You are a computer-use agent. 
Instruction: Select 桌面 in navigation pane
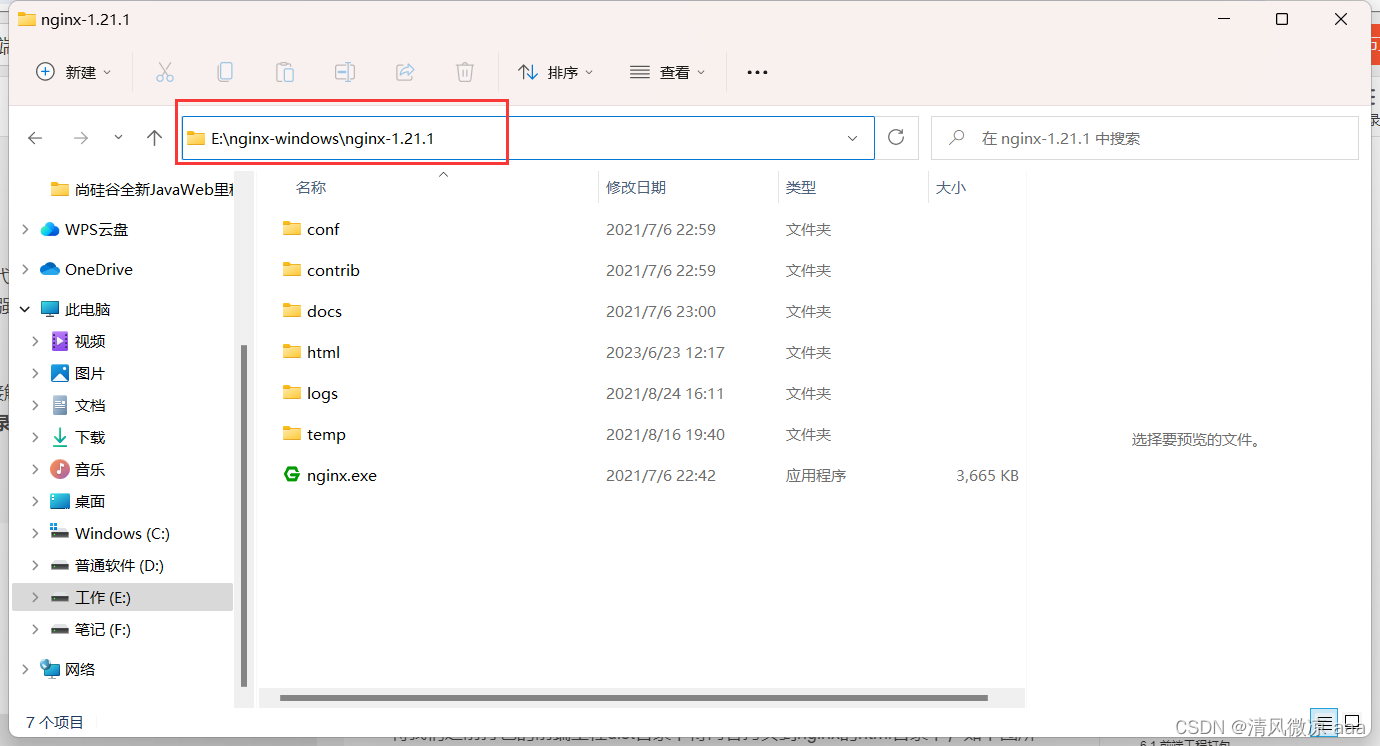pos(90,501)
